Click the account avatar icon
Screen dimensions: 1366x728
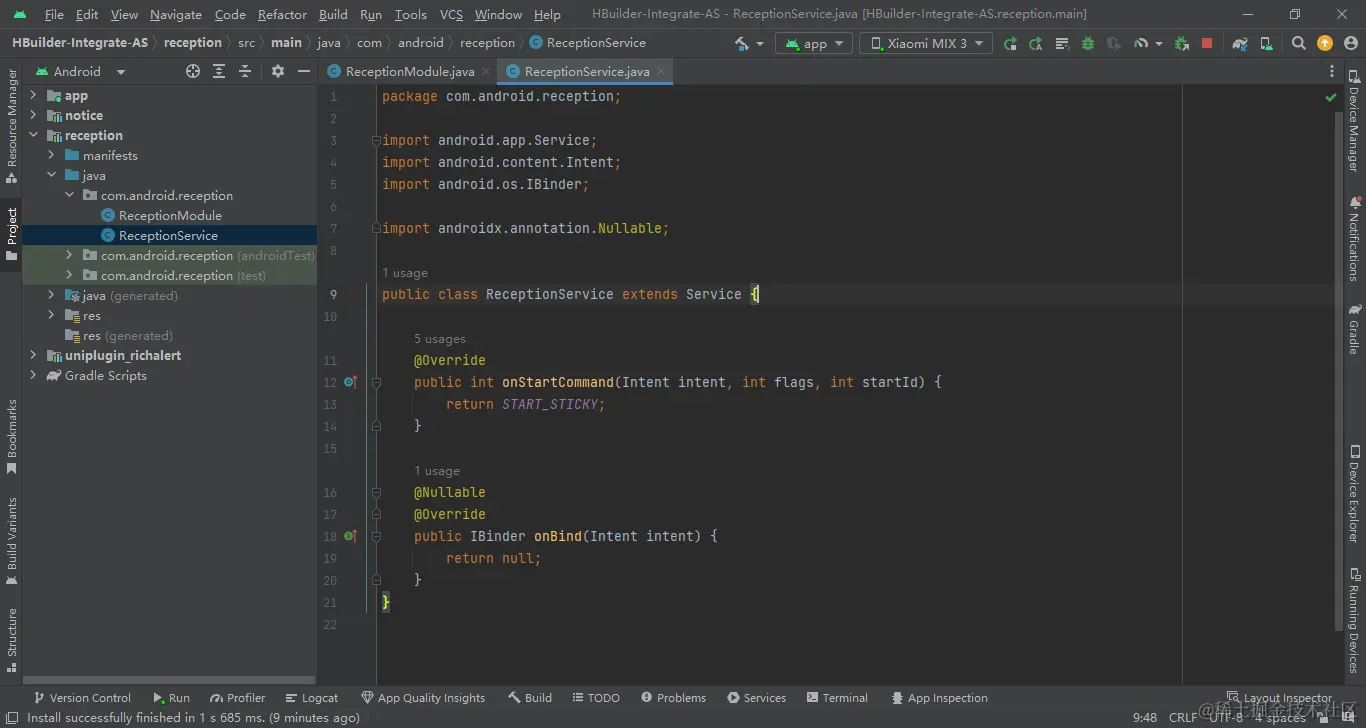[1351, 43]
